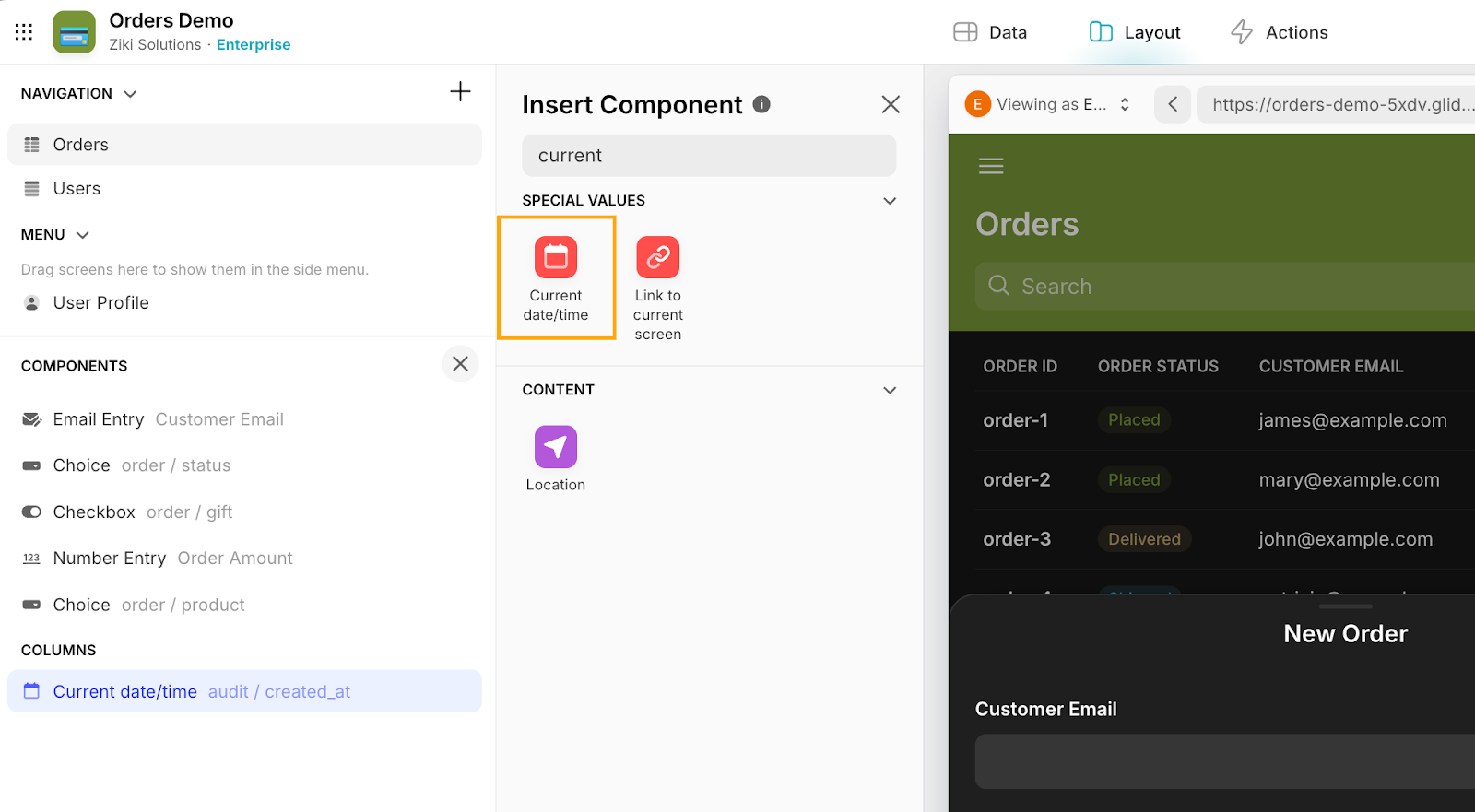Collapse the CONTENT section

click(x=890, y=390)
